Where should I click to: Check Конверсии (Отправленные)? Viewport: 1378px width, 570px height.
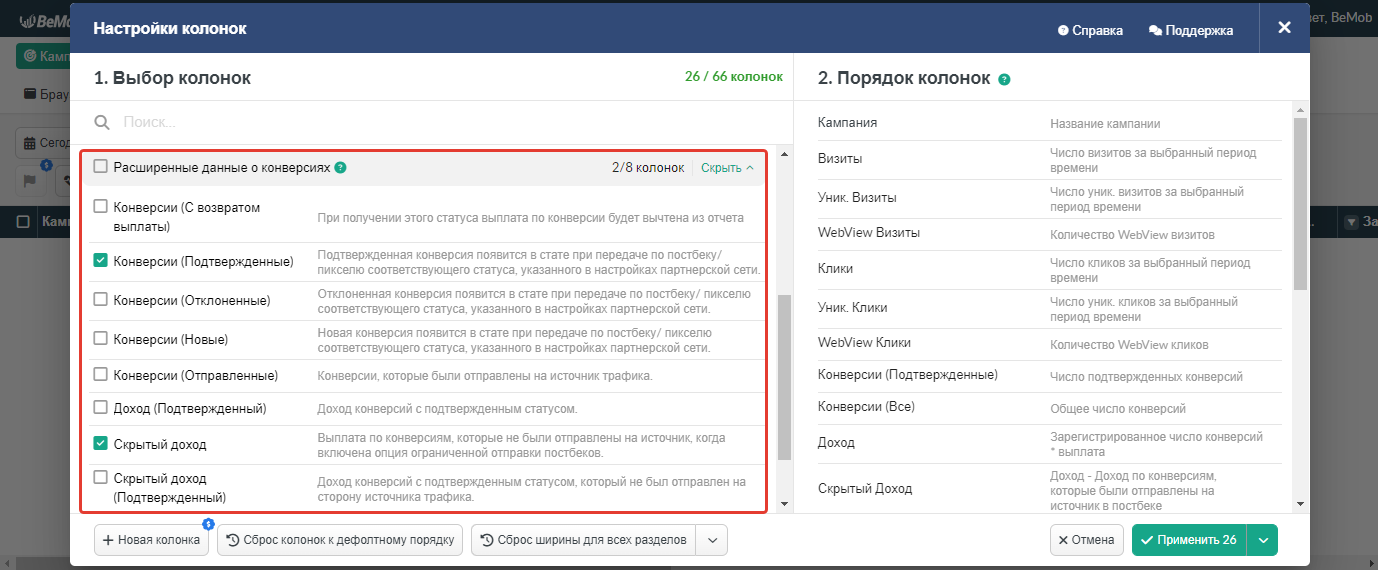[x=100, y=376]
